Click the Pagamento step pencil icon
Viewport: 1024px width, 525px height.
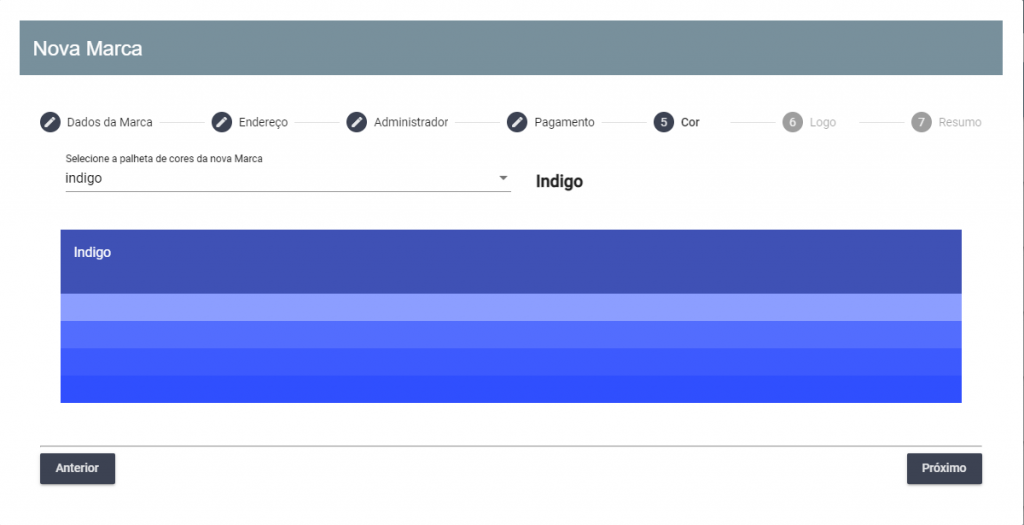coord(517,122)
